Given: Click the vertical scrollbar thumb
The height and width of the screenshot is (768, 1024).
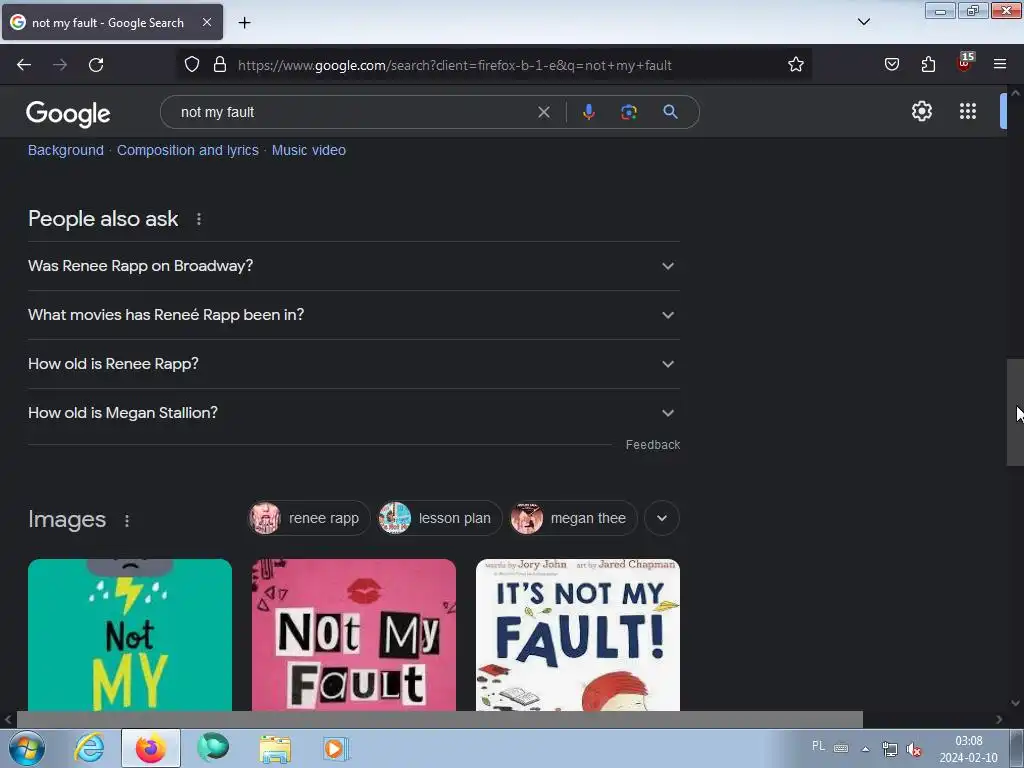Looking at the screenshot, I should coord(1015,412).
